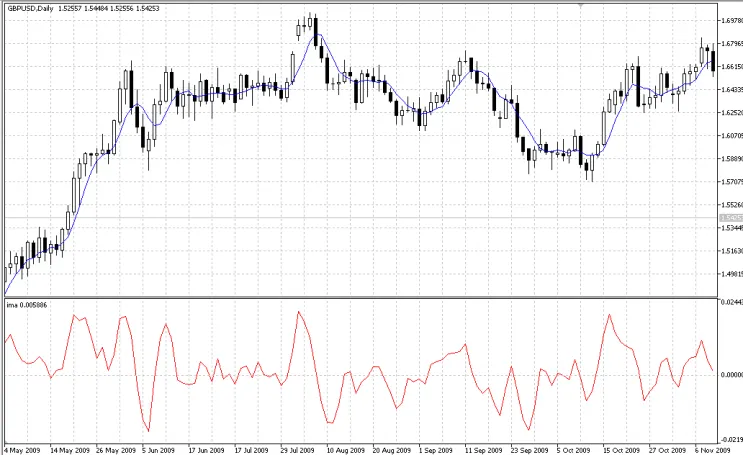Image resolution: width=743 pixels, height=455 pixels.
Task: Click the 1.60705 price level on the axis
Action: (x=729, y=135)
